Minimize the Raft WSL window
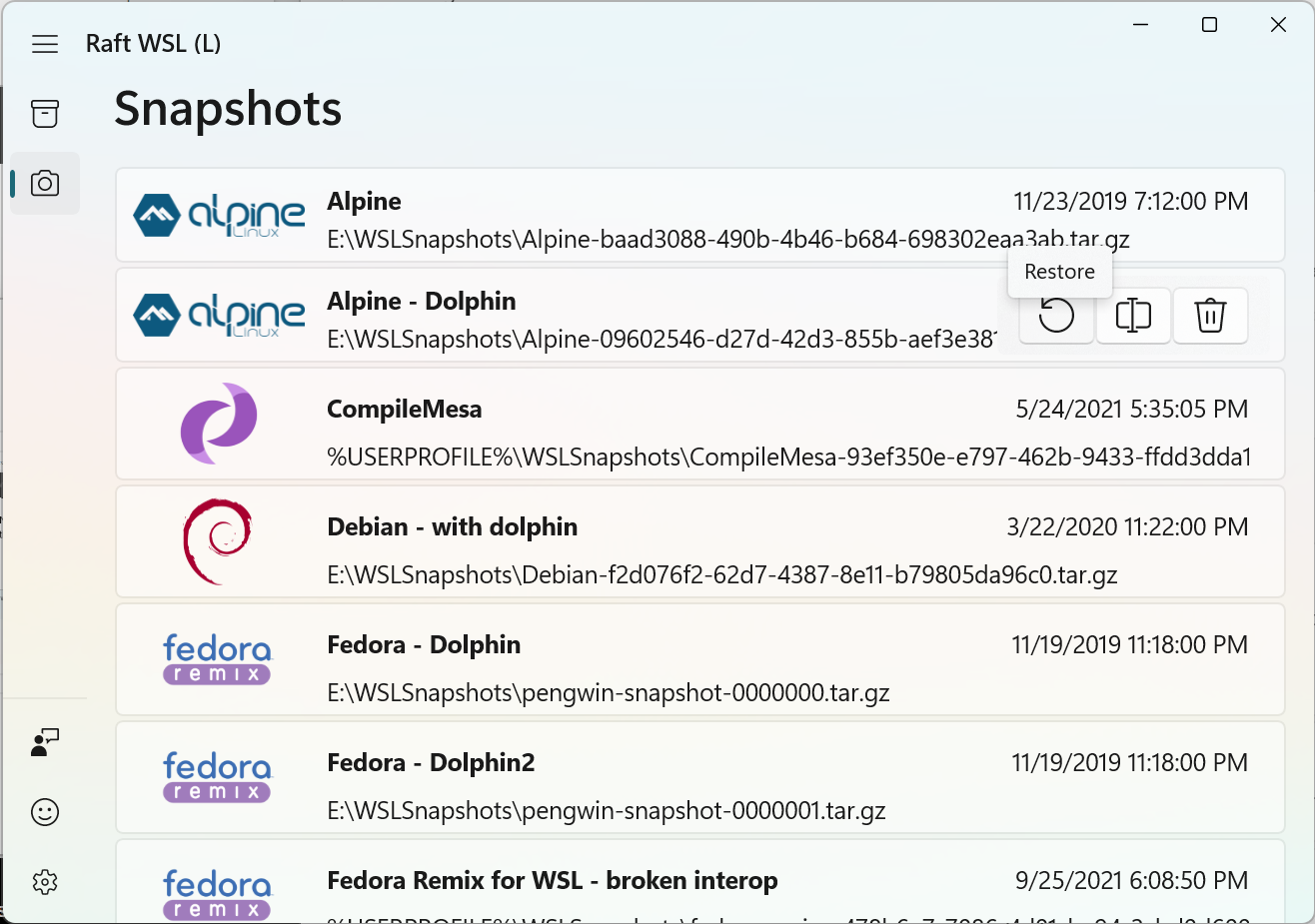 (x=1141, y=25)
